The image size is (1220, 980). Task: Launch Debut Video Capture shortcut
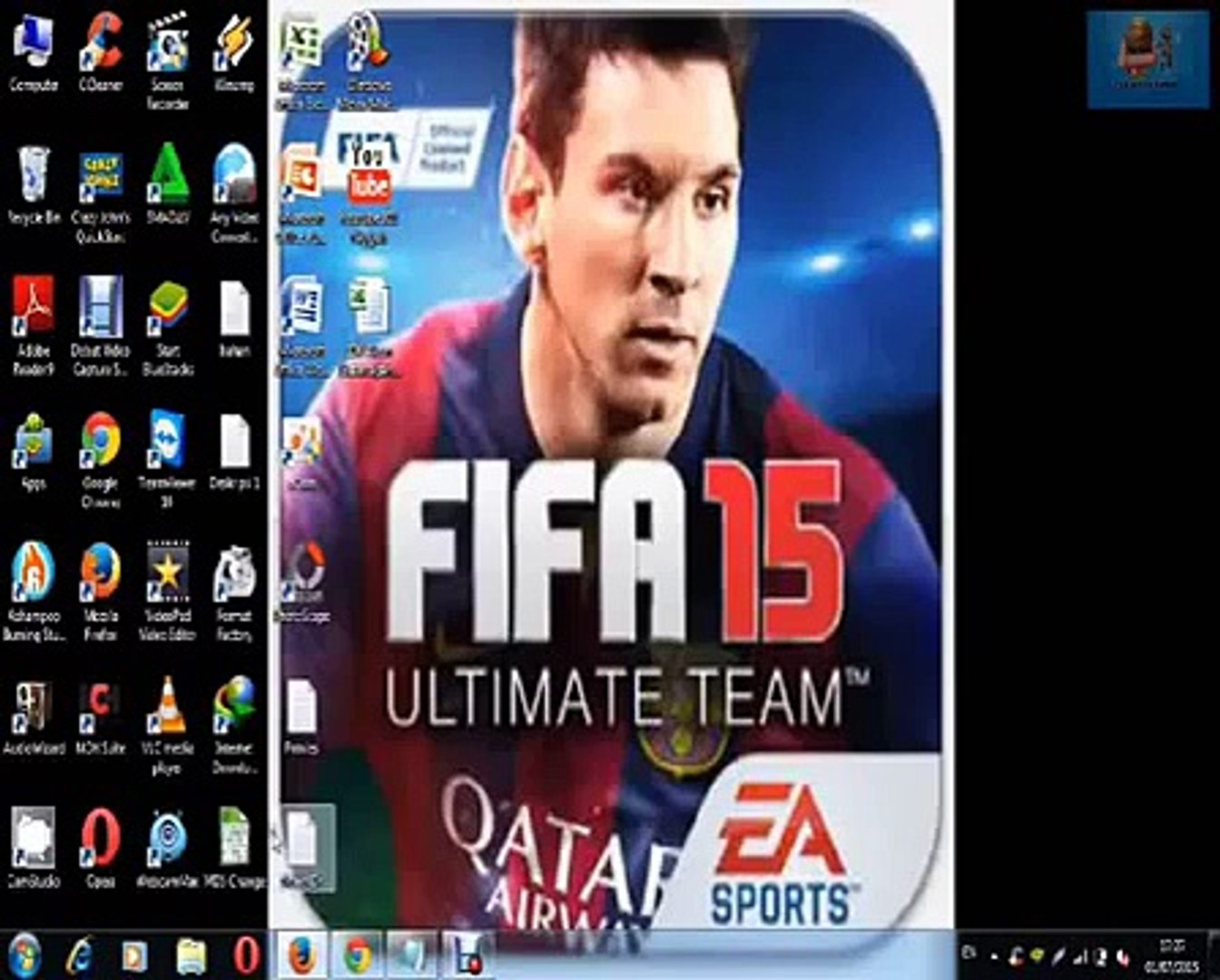(101, 326)
